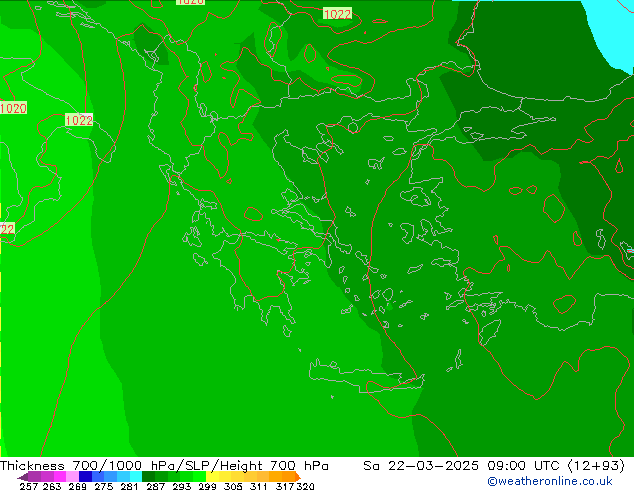Click the '1022' label over western Italy coast
This screenshot has width=634, height=490.
click(x=79, y=120)
